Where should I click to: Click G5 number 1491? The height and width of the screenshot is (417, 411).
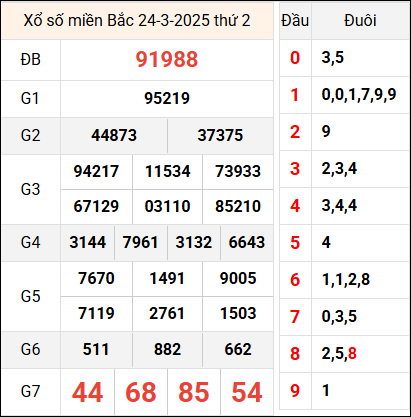[x=167, y=278]
